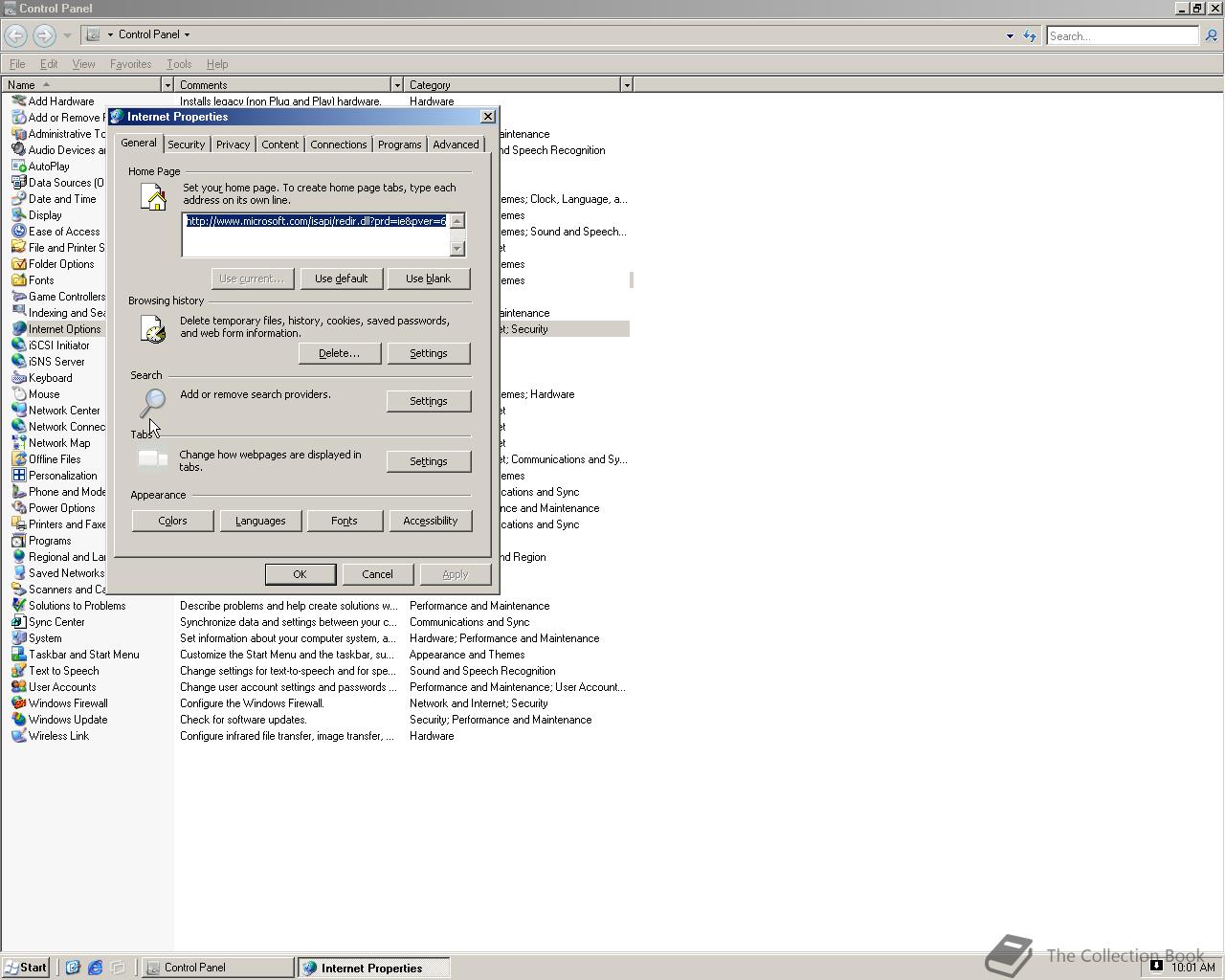Image resolution: width=1225 pixels, height=980 pixels.
Task: Open the Programs tab
Action: (399, 145)
